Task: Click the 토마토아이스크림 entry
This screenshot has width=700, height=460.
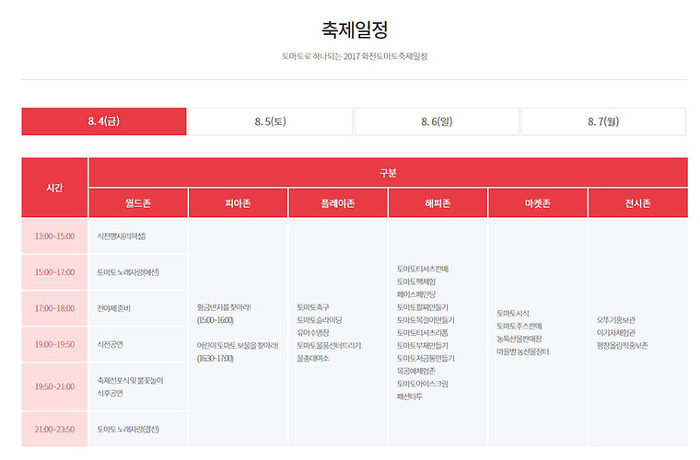Action: [423, 384]
